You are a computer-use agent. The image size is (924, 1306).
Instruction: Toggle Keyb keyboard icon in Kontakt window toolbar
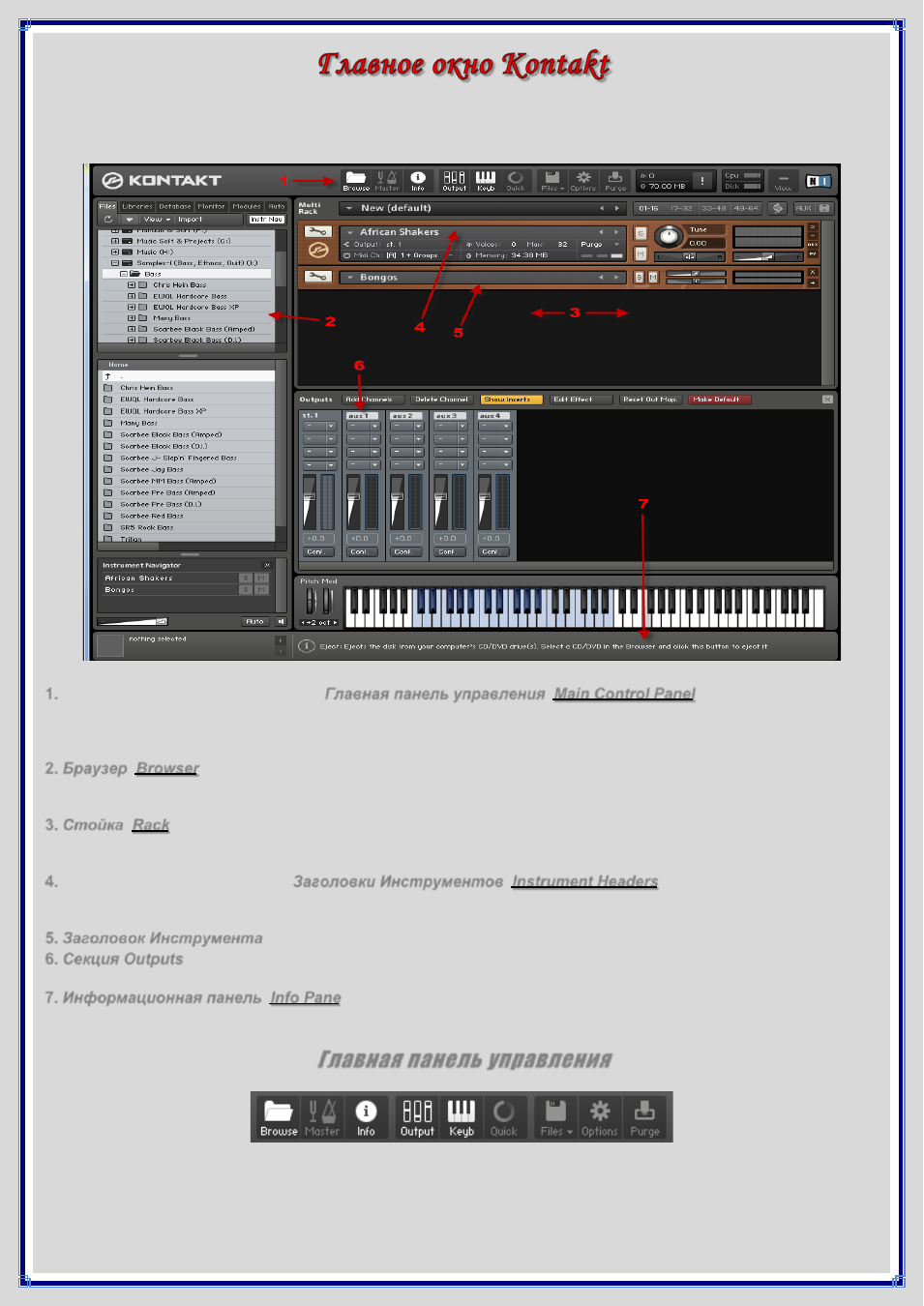tap(486, 180)
